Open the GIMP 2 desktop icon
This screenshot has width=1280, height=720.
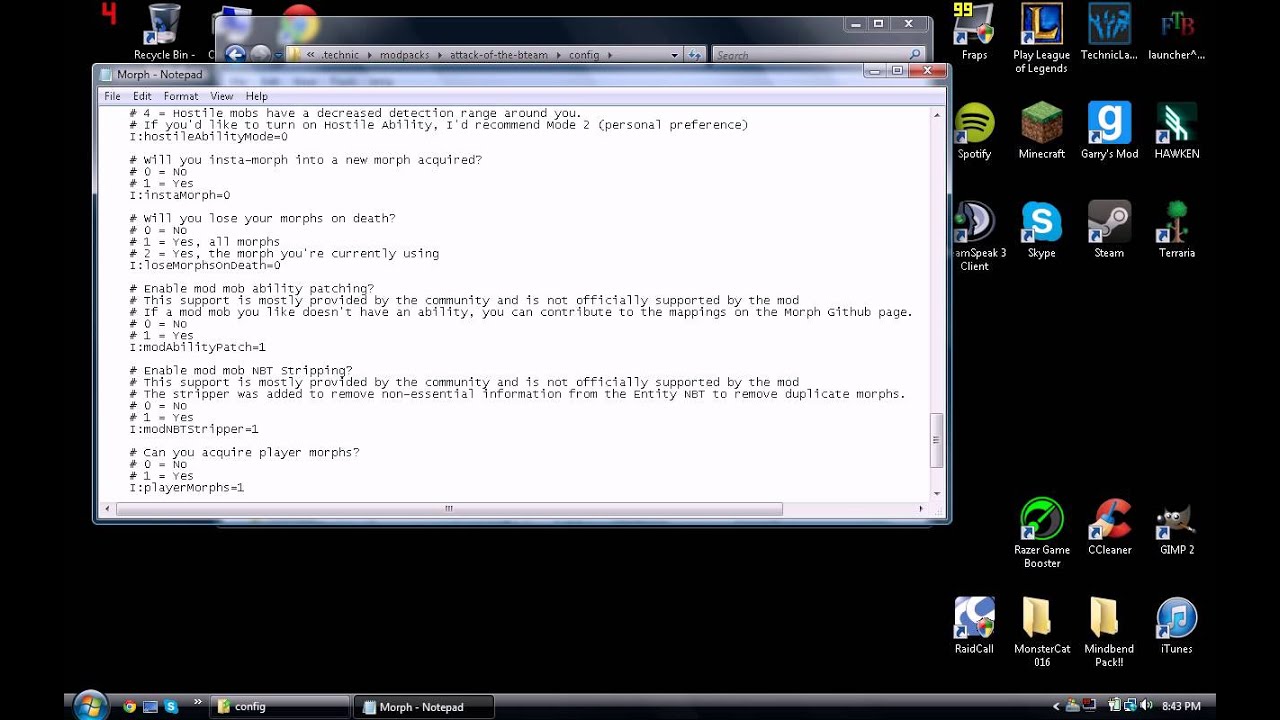pos(1177,527)
